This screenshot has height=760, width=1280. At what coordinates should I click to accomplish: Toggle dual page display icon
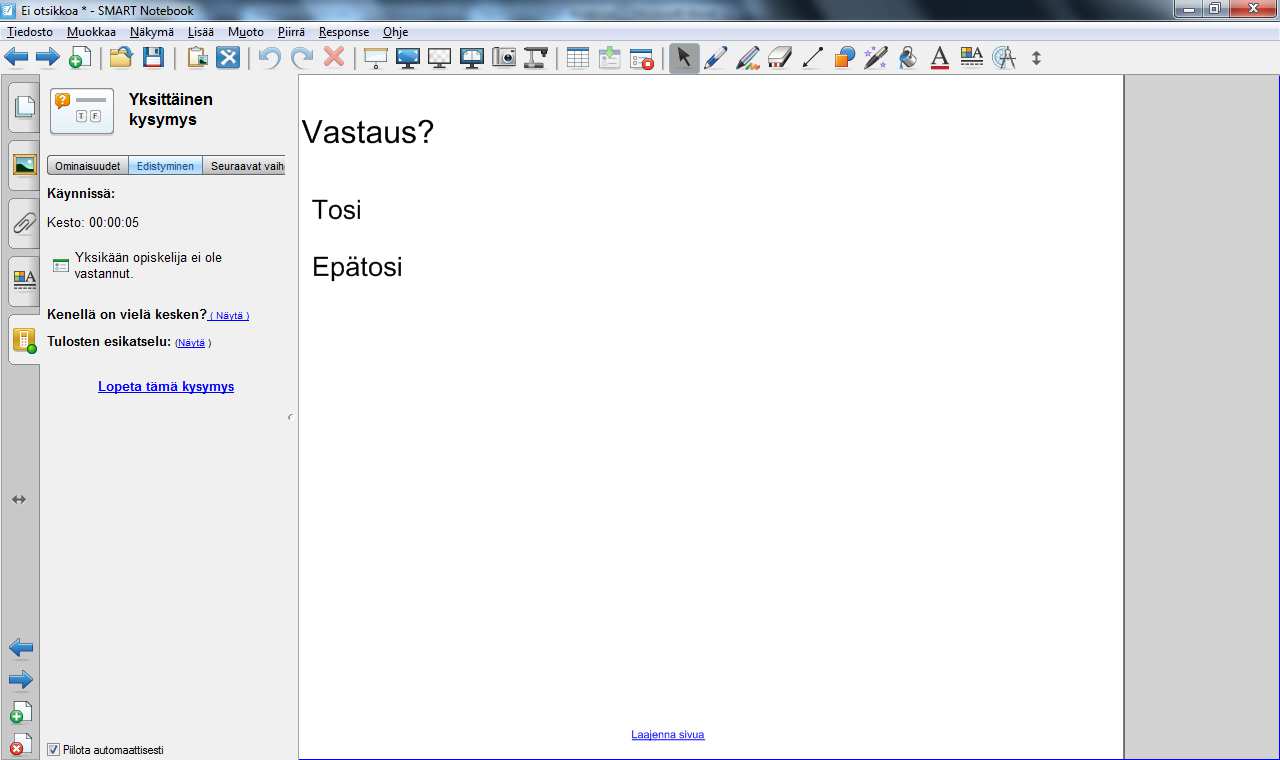tap(472, 57)
